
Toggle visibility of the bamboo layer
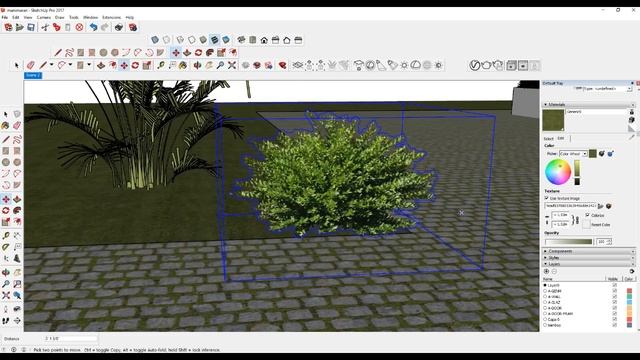(614, 325)
